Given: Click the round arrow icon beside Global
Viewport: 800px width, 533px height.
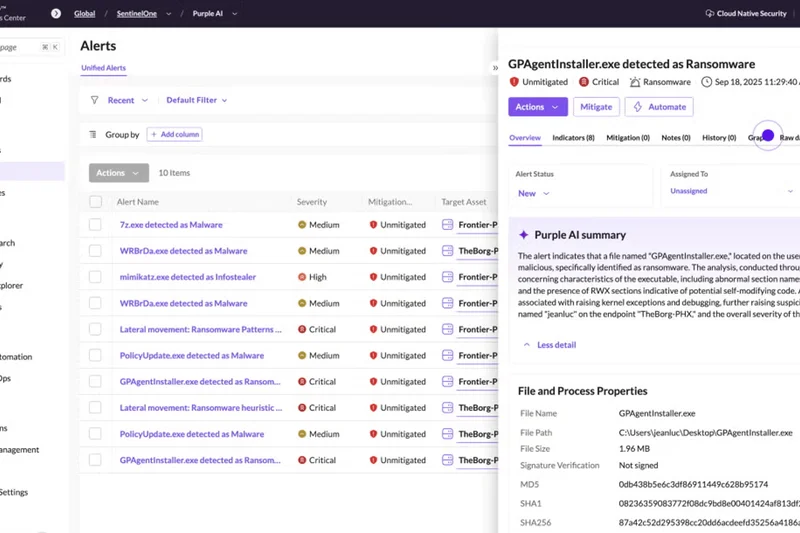Looking at the screenshot, I should (x=55, y=14).
